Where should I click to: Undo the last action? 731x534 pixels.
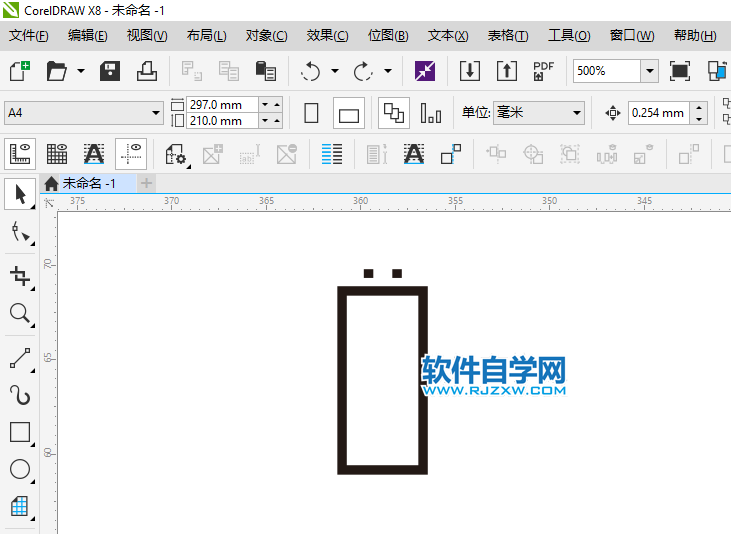click(x=310, y=71)
